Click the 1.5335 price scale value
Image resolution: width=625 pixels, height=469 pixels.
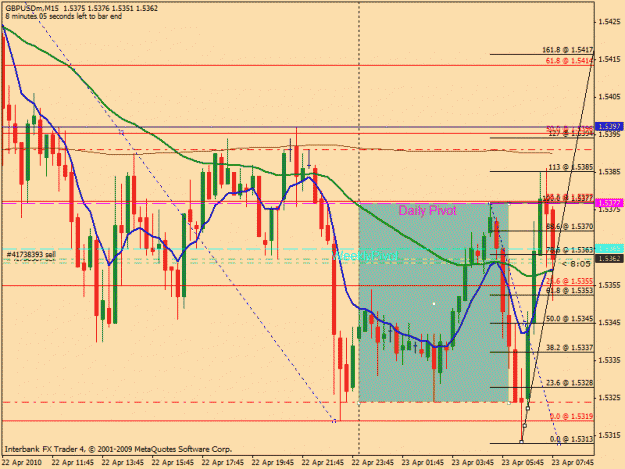pyautogui.click(x=609, y=360)
